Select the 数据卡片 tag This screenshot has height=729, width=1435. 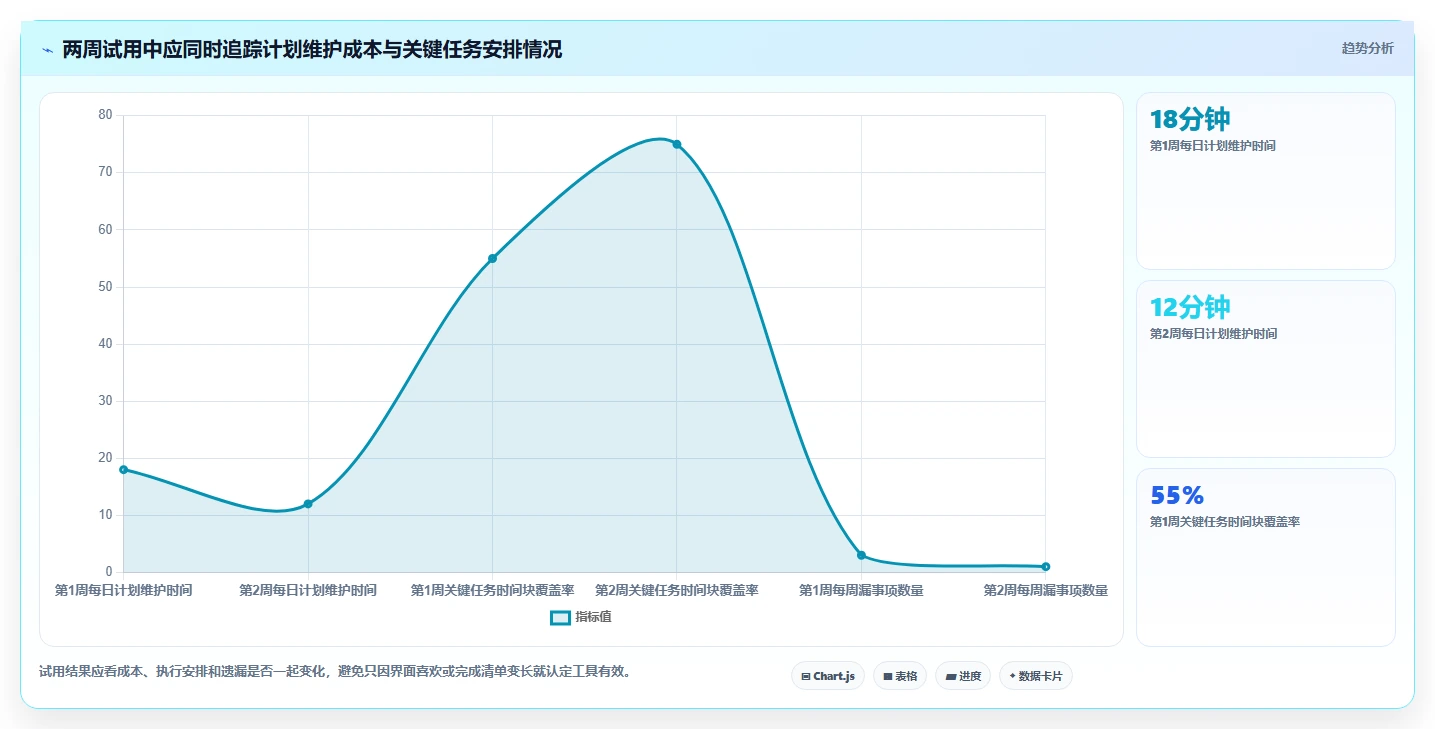[1036, 676]
